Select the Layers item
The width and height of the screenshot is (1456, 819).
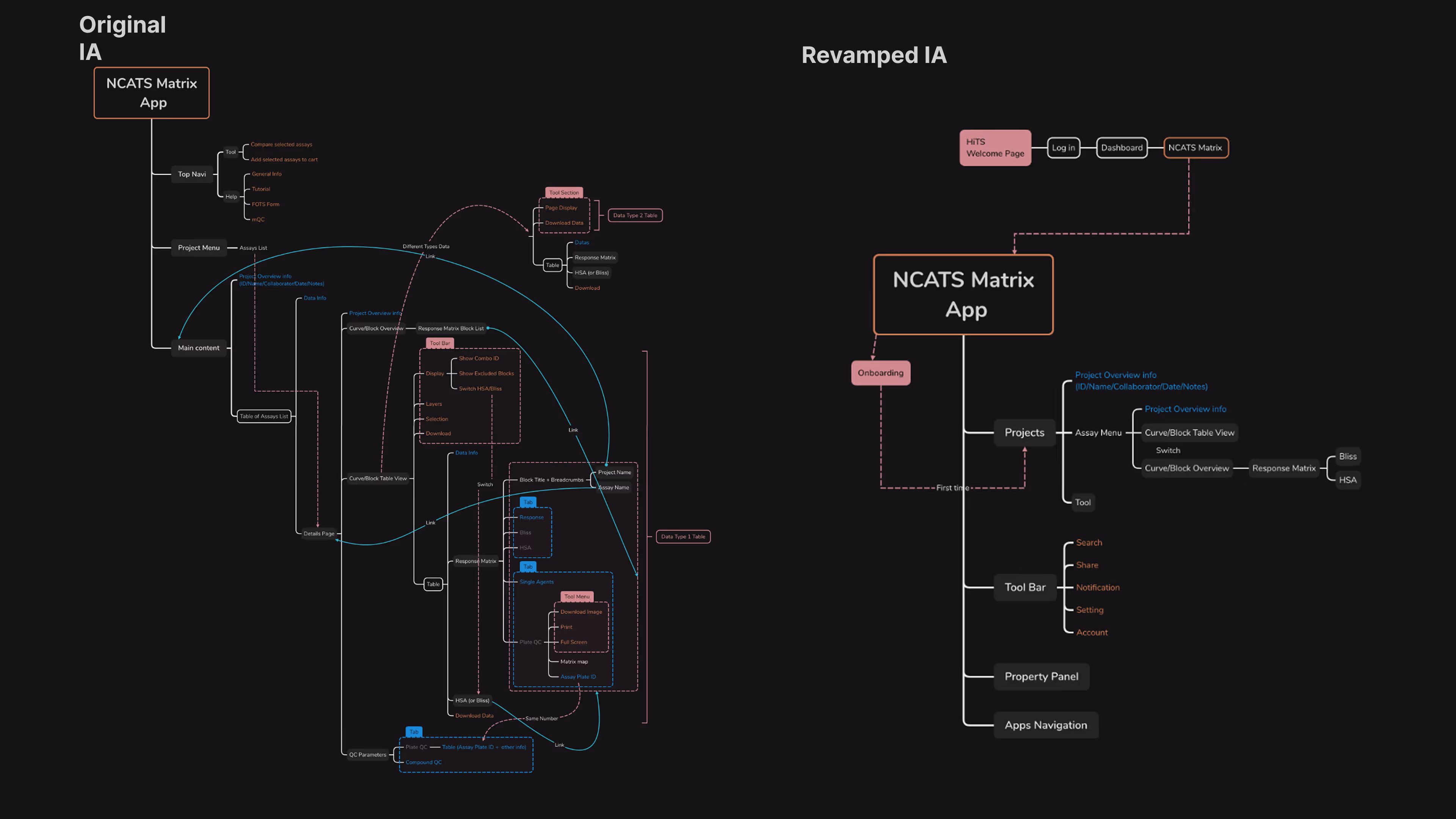click(433, 404)
